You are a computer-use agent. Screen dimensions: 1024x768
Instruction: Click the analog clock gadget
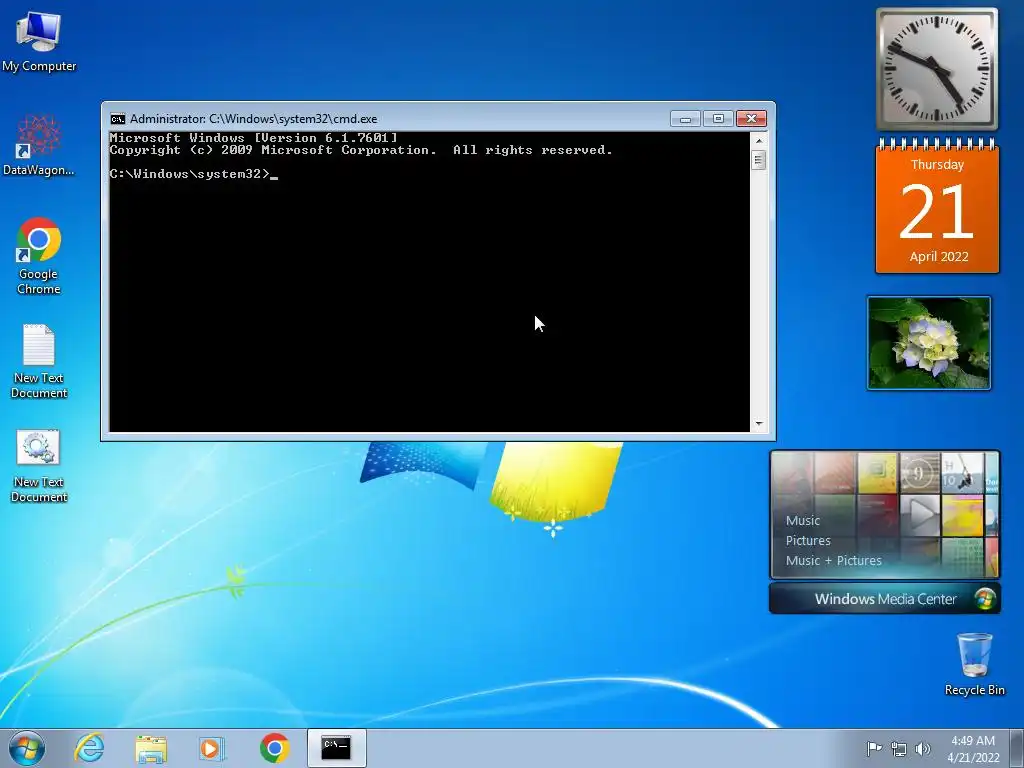[936, 69]
